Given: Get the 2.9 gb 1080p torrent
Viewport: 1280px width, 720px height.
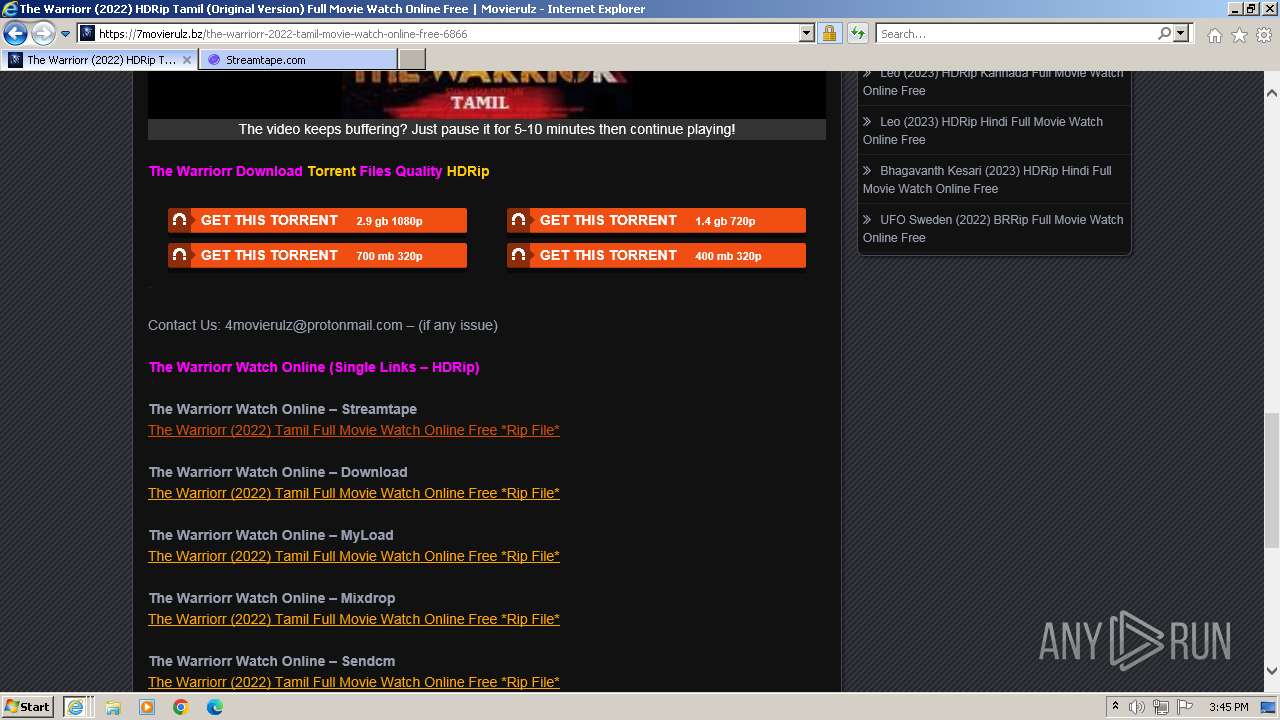Looking at the screenshot, I should [x=317, y=221].
